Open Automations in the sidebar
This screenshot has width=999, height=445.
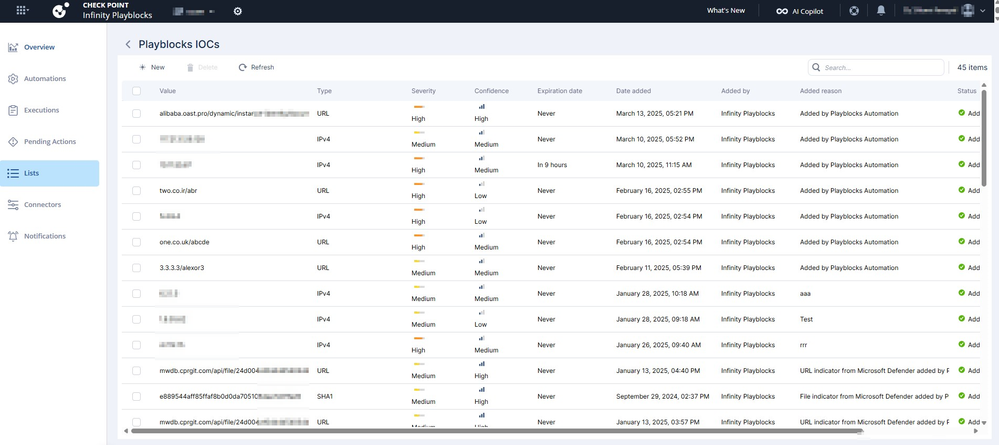click(x=45, y=78)
